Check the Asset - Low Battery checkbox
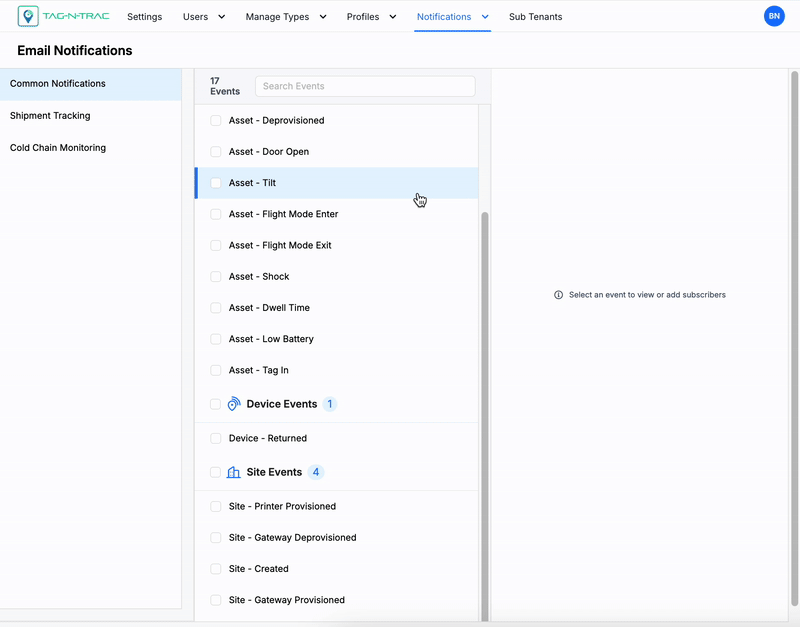This screenshot has width=800, height=627. 216,339
